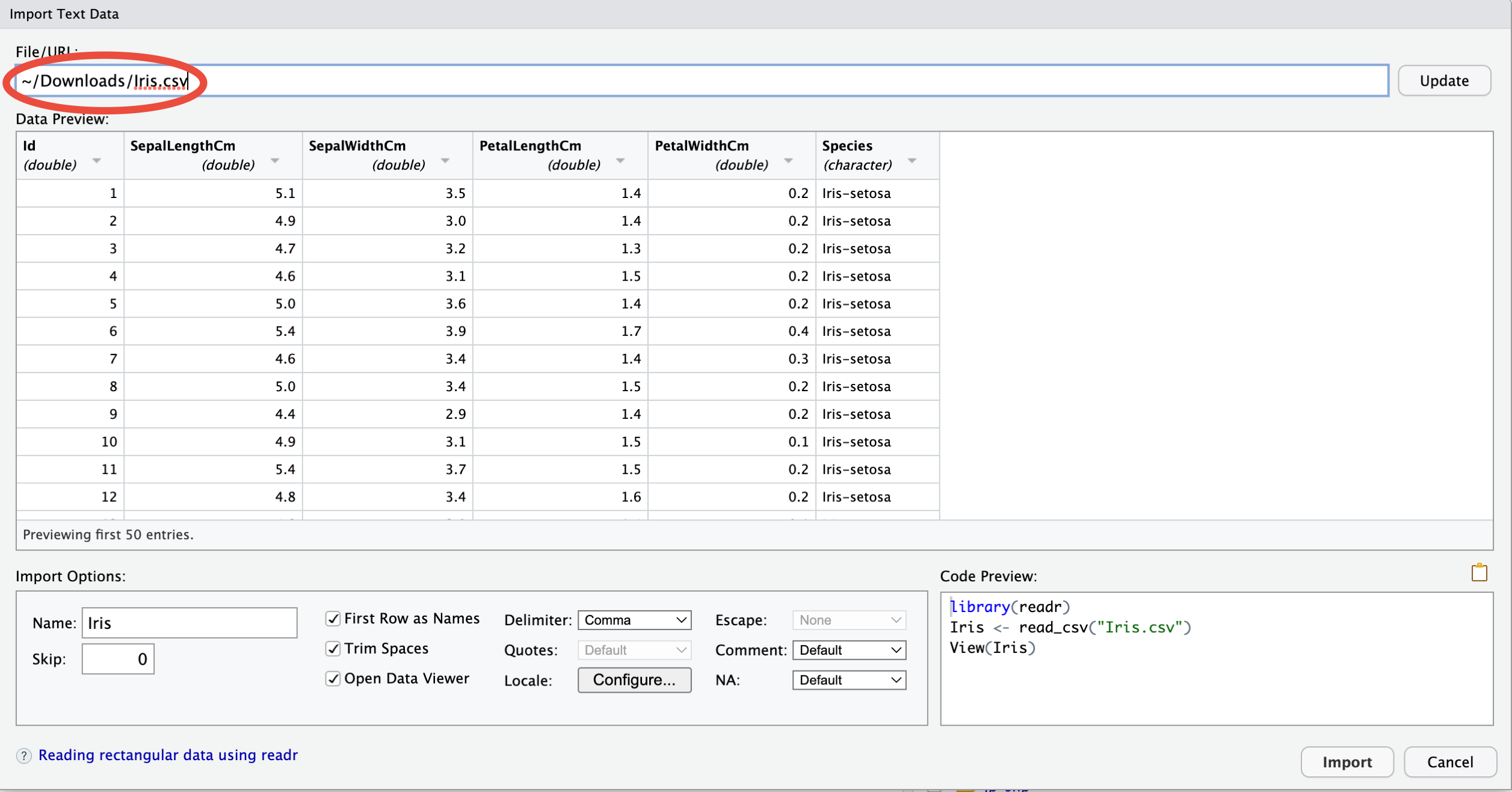The height and width of the screenshot is (792, 1512).
Task: Click the Id cell 10
Action: point(70,442)
